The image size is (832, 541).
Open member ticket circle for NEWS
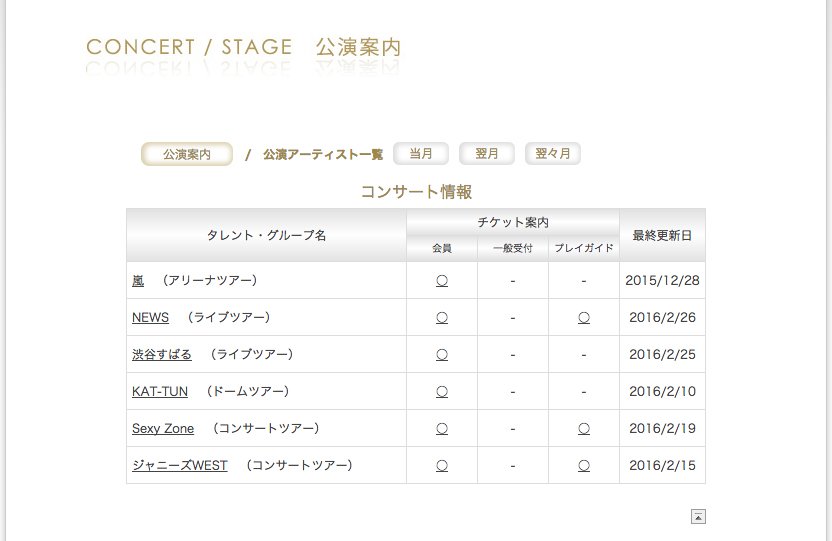point(441,318)
